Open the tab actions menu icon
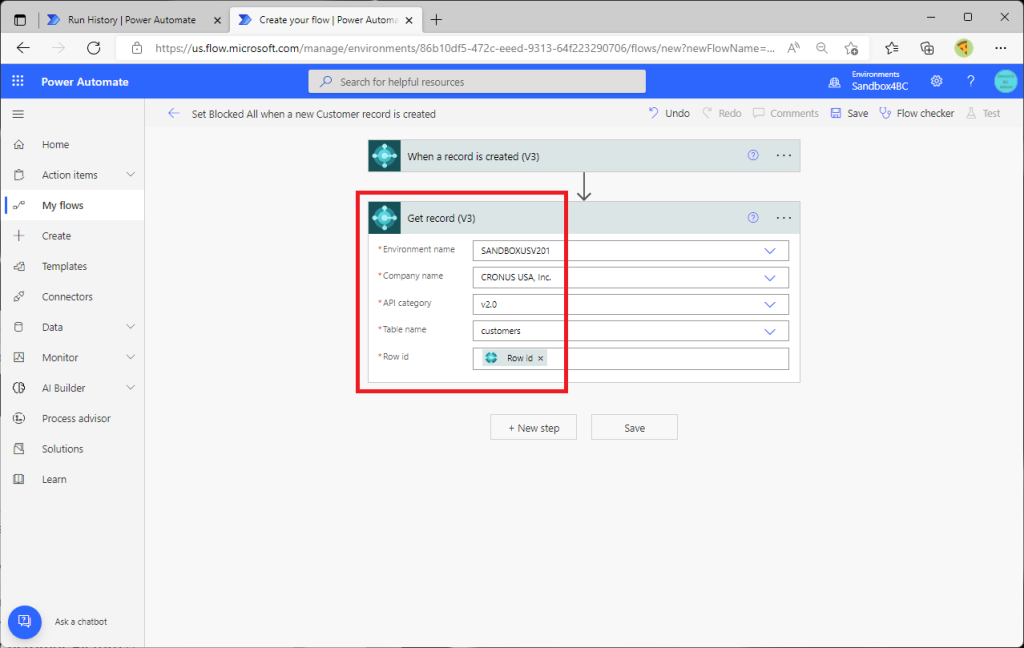The image size is (1024, 648). coord(20,20)
